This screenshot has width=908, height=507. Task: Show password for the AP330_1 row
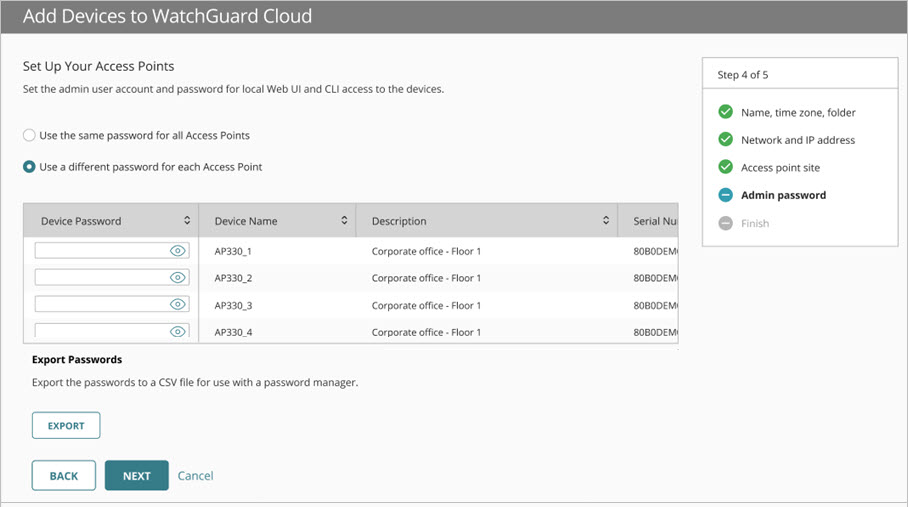click(178, 251)
